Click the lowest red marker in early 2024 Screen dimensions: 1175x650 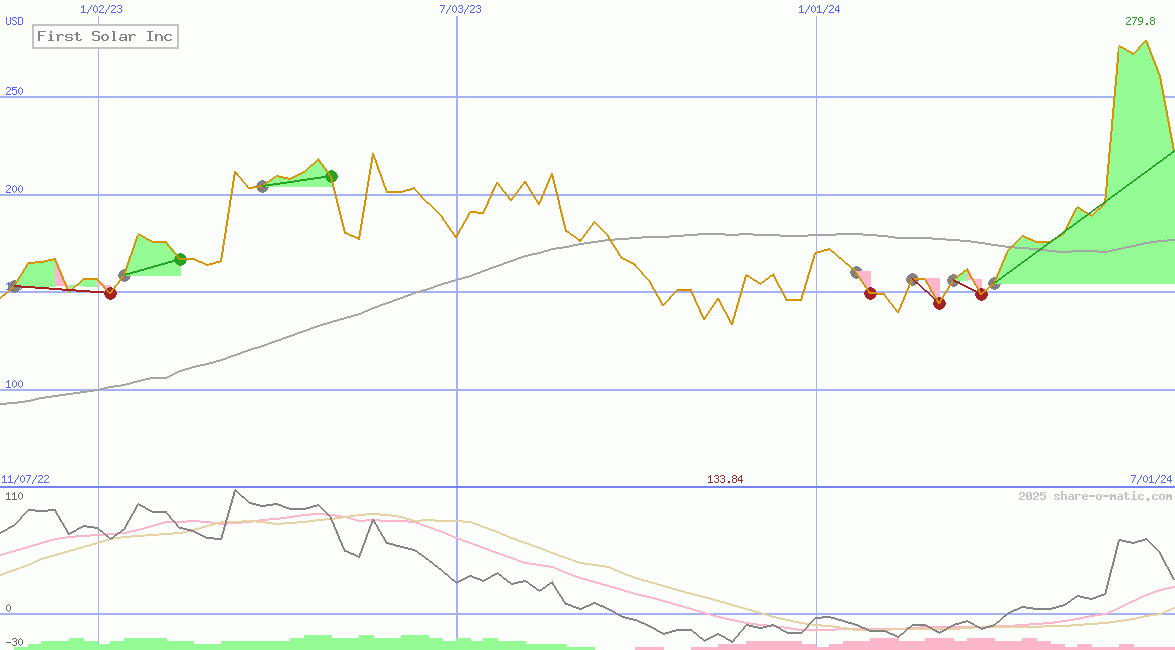pyautogui.click(x=939, y=303)
